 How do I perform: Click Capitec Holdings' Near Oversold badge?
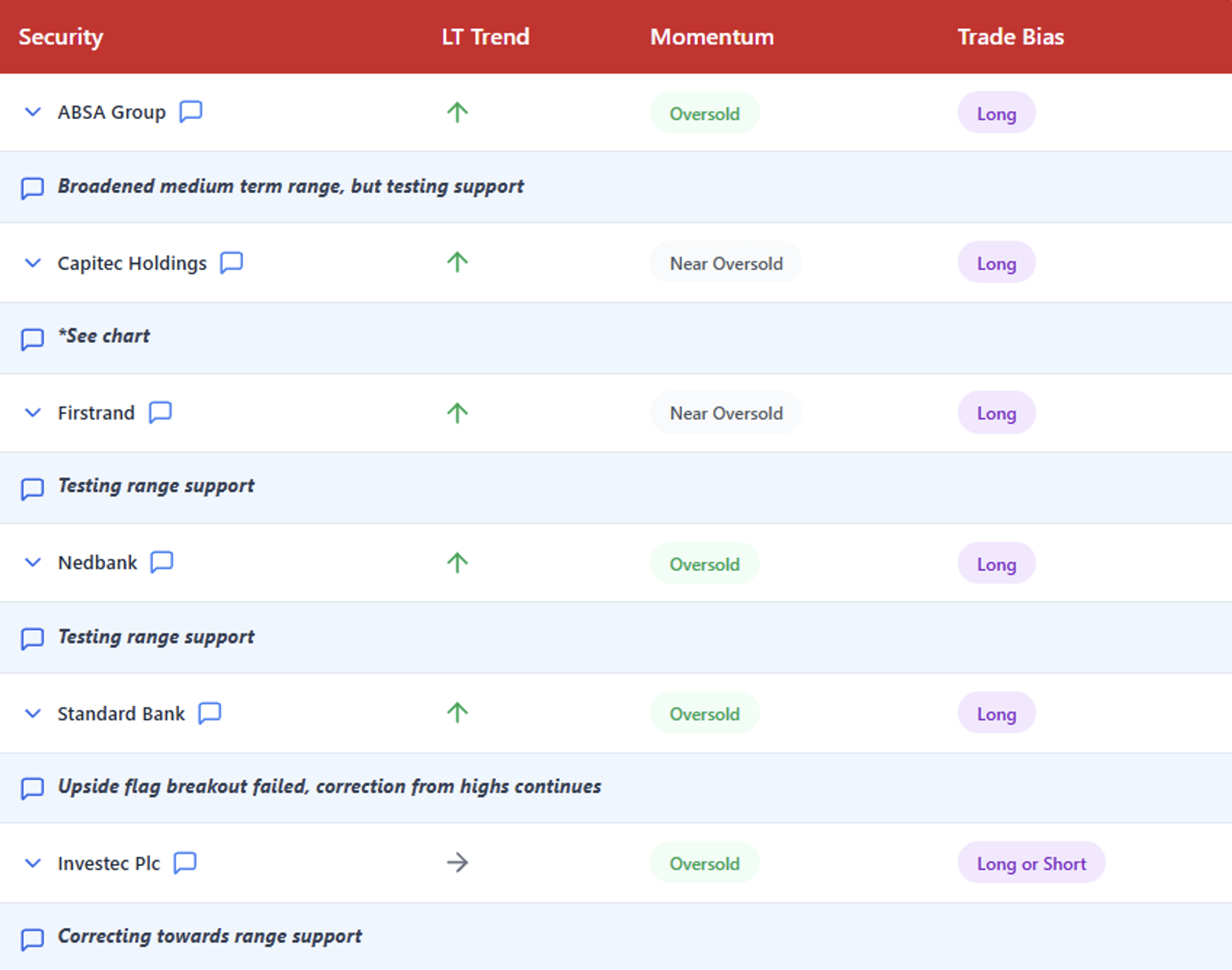[726, 263]
